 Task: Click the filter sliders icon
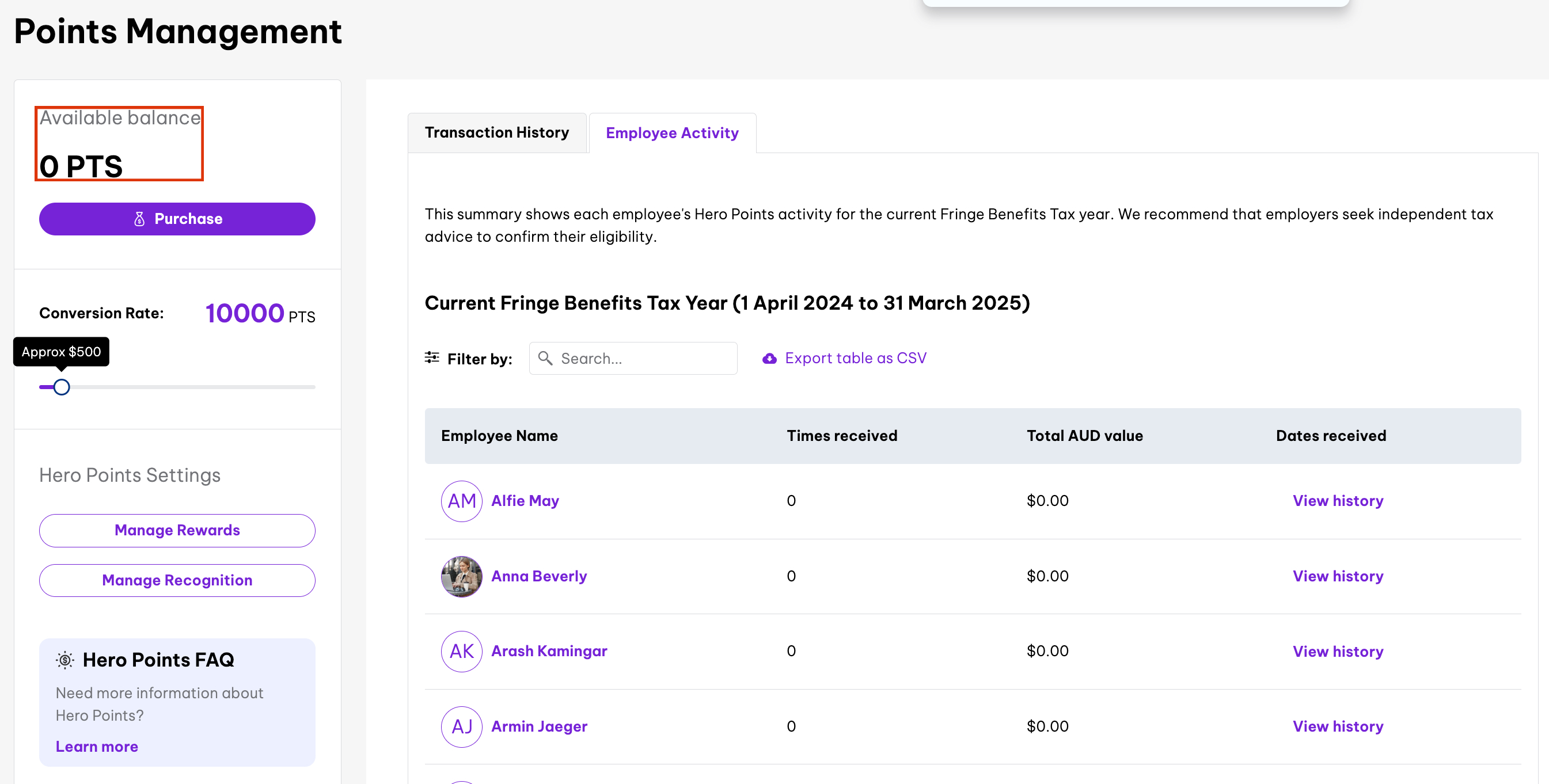(432, 357)
